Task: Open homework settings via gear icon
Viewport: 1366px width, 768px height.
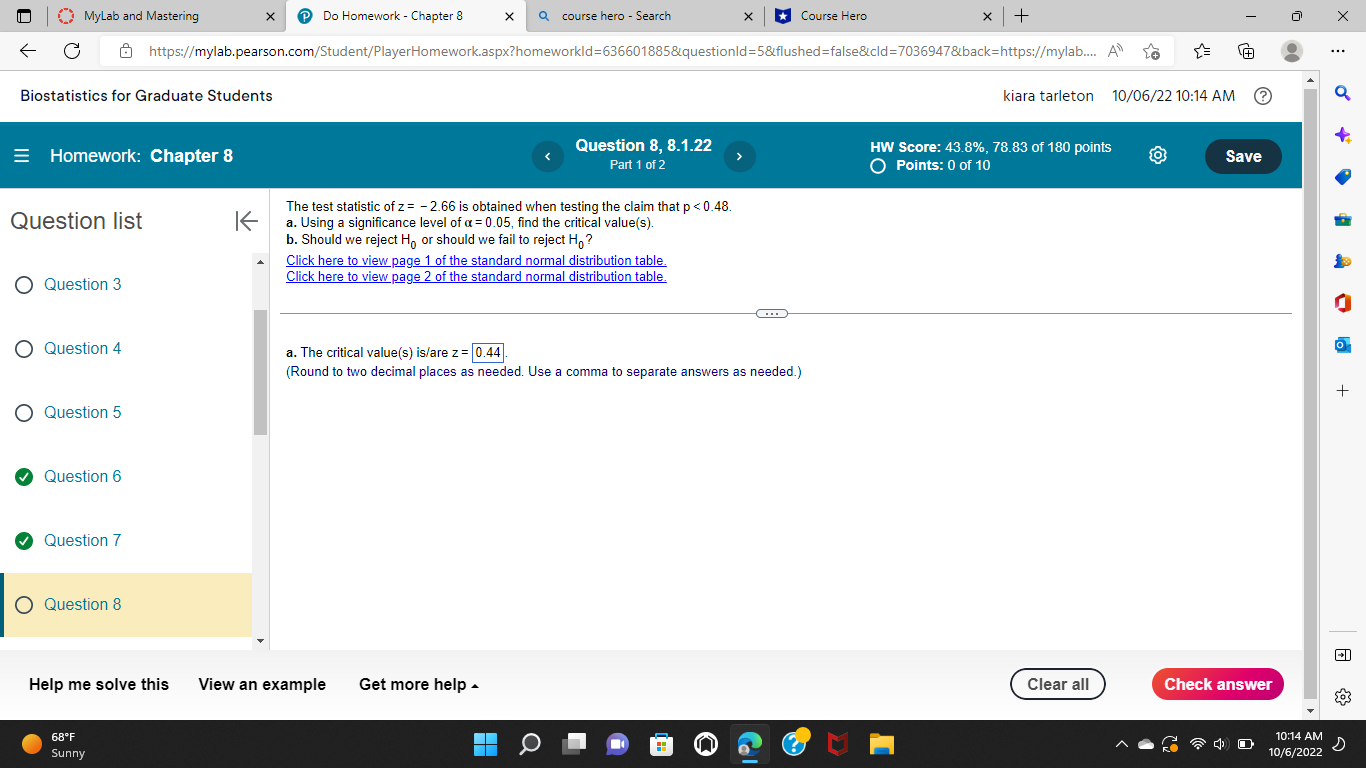Action: tap(1157, 156)
